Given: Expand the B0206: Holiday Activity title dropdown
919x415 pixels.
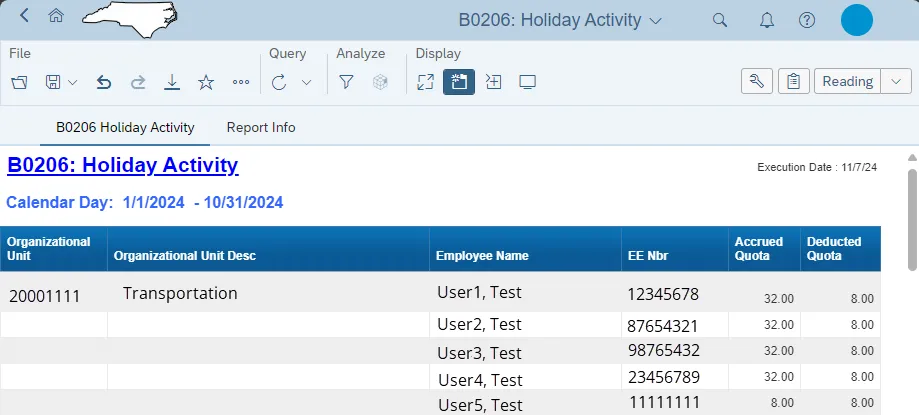Looking at the screenshot, I should (x=656, y=20).
